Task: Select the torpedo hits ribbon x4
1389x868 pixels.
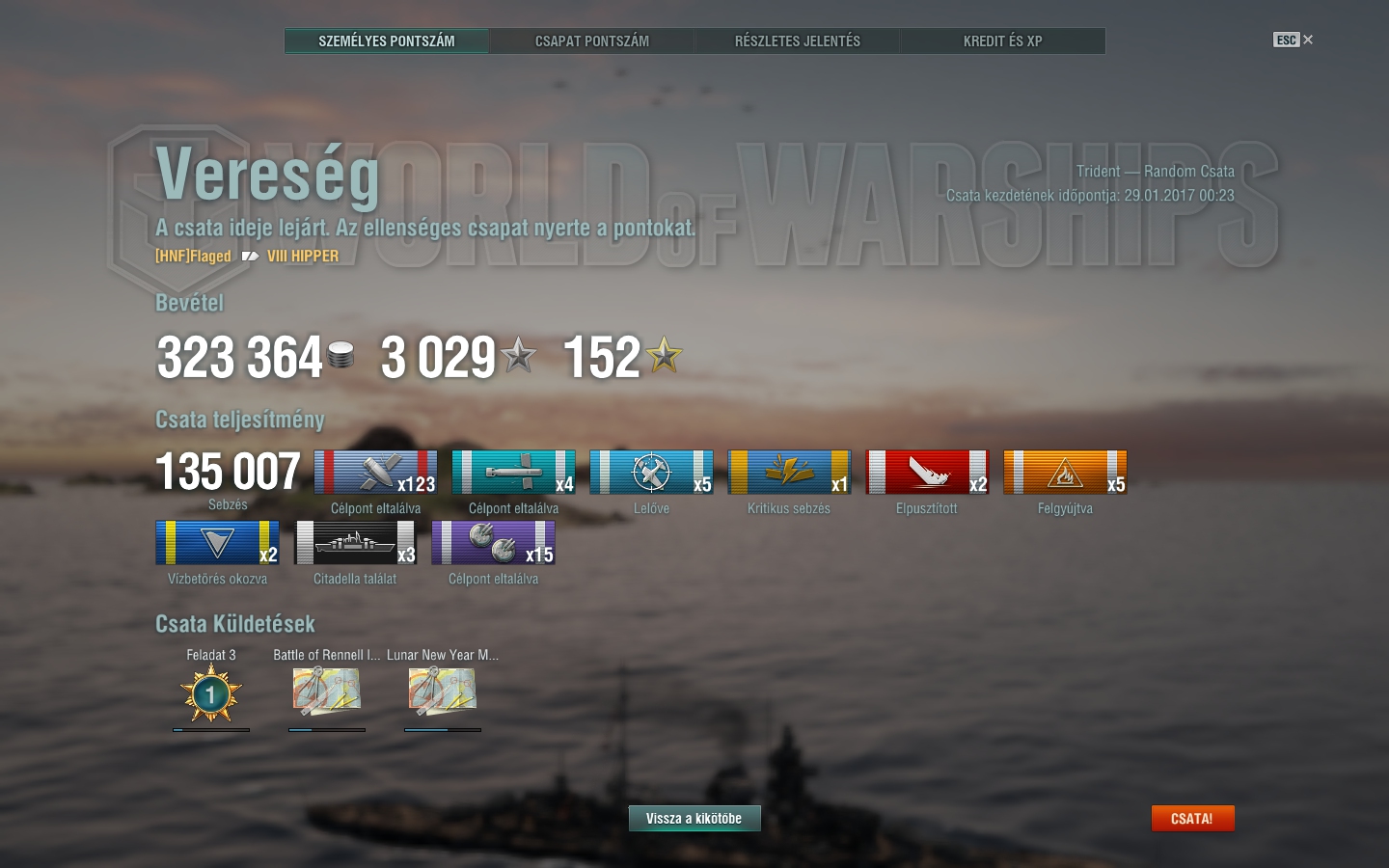Action: click(x=513, y=473)
